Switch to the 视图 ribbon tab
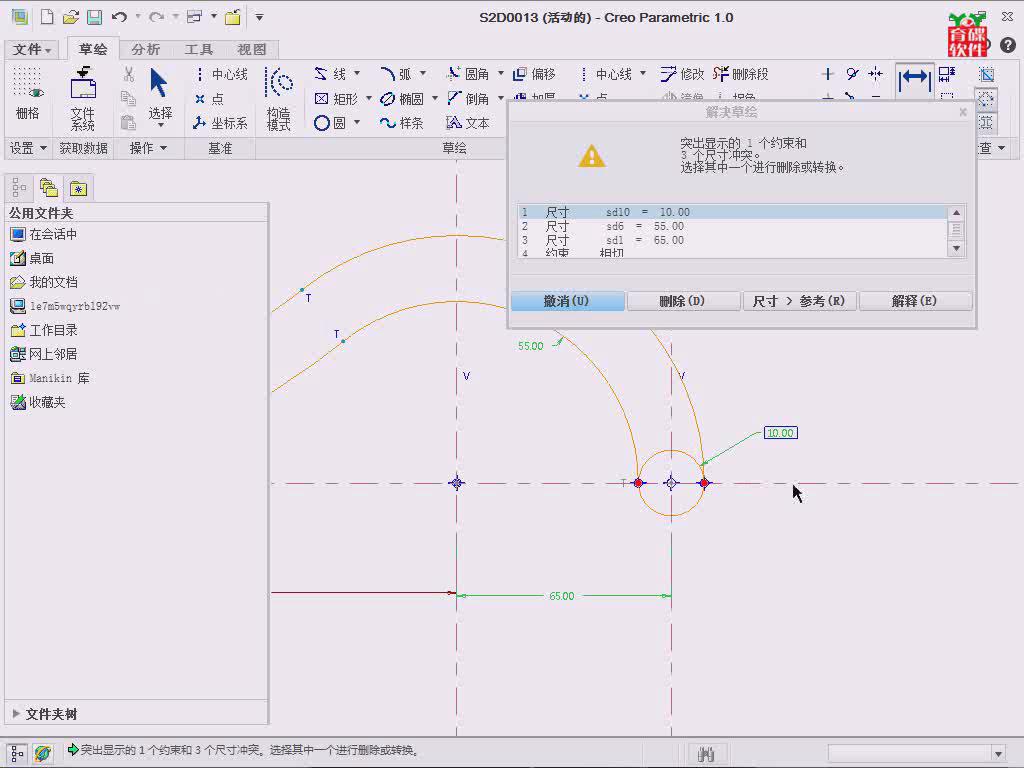1024x768 pixels. tap(251, 50)
